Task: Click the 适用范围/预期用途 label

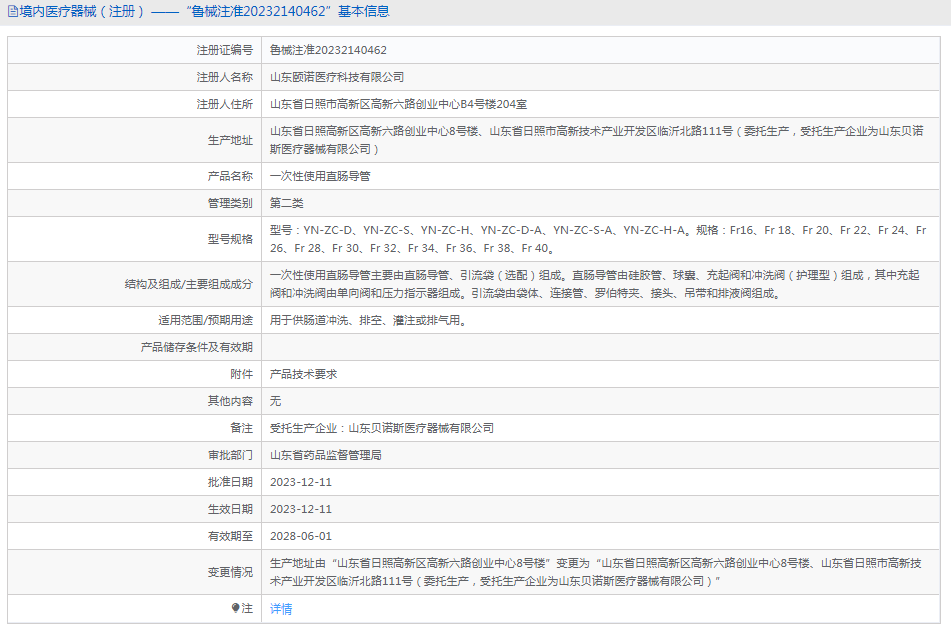Action: pyautogui.click(x=206, y=320)
